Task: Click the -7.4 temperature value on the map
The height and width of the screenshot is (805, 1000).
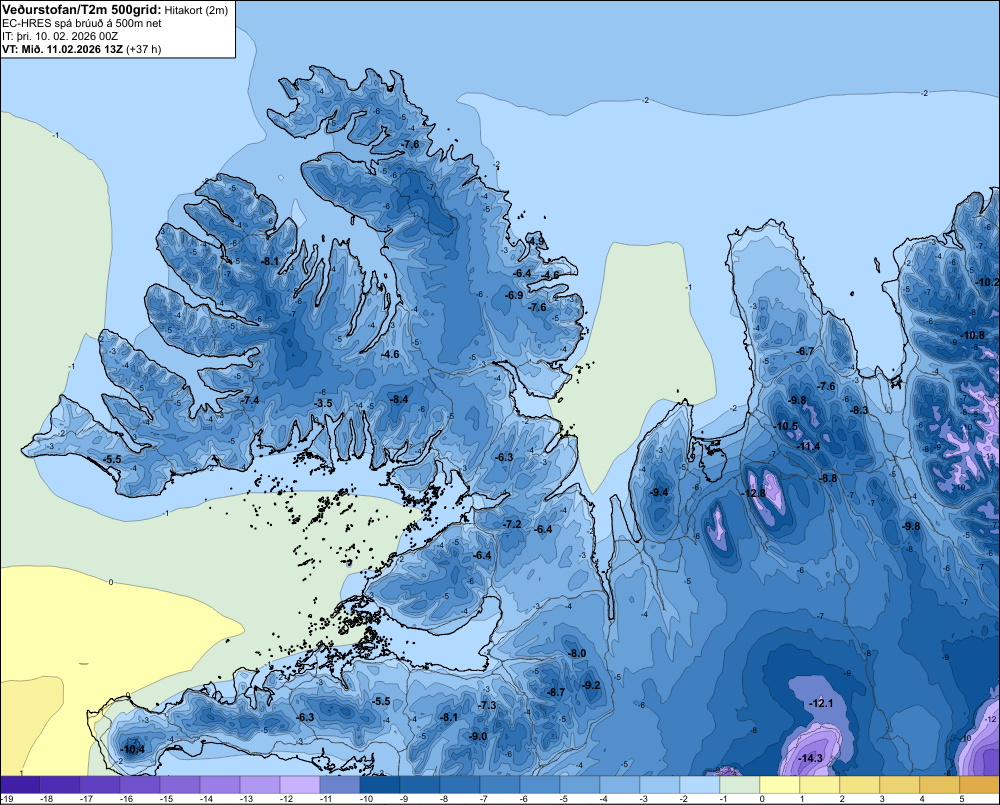Action: pos(250,401)
